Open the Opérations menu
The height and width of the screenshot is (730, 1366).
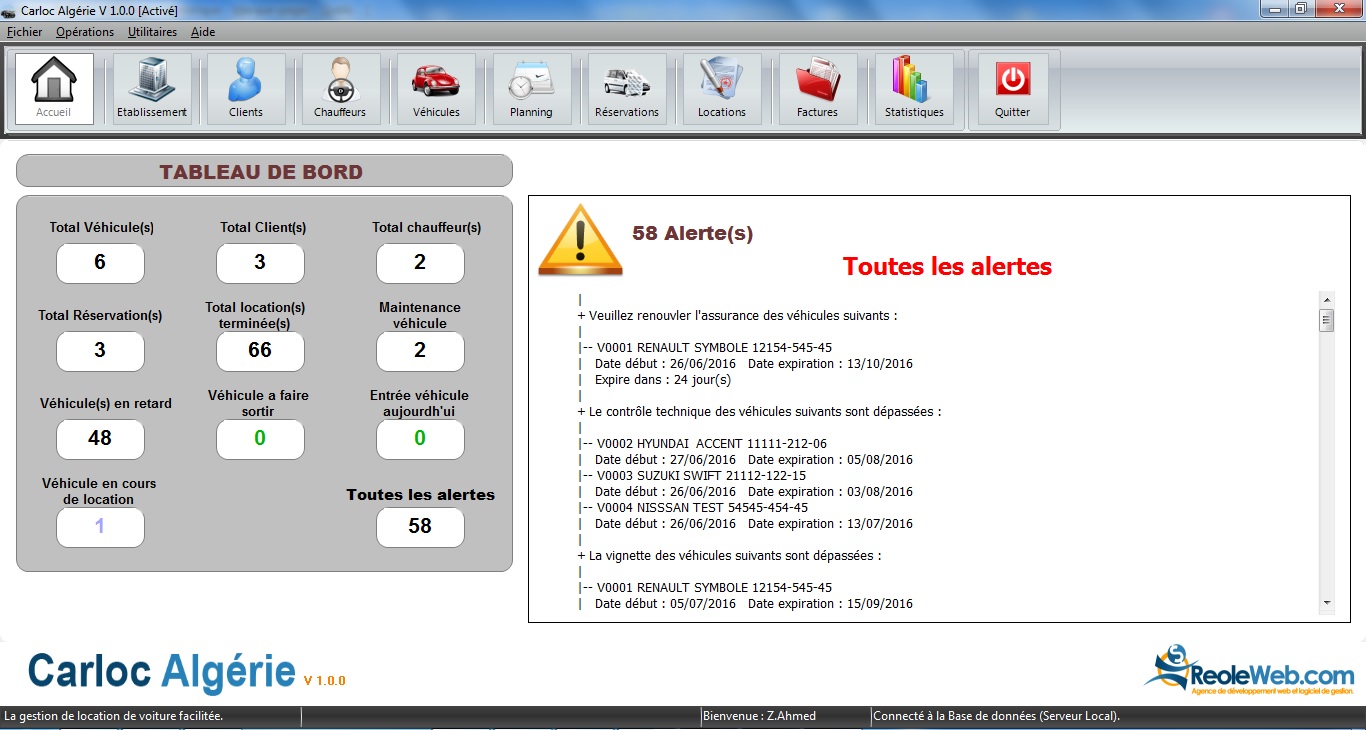pos(85,32)
